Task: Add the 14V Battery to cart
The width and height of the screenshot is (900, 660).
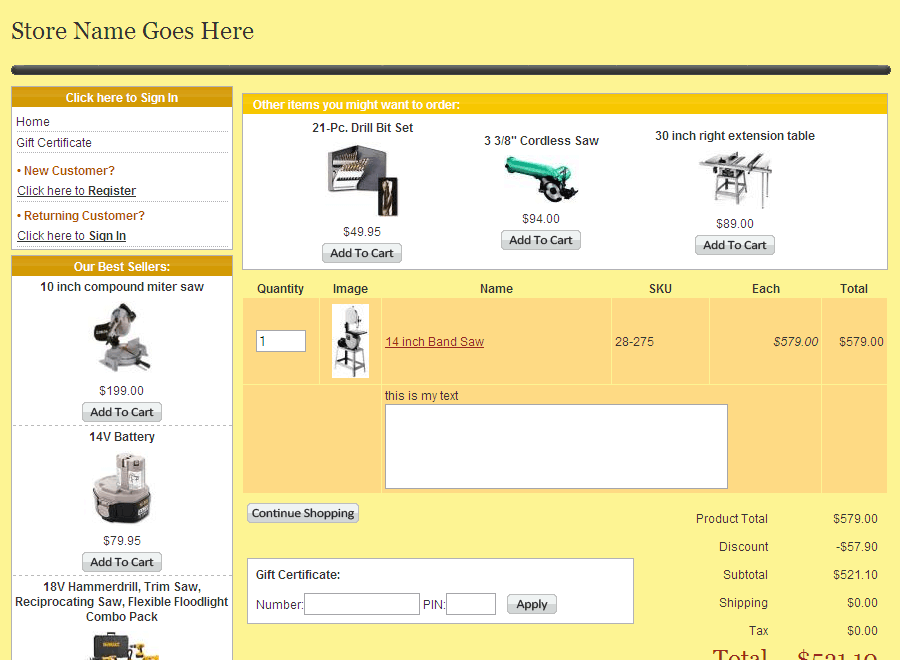Action: pos(122,562)
